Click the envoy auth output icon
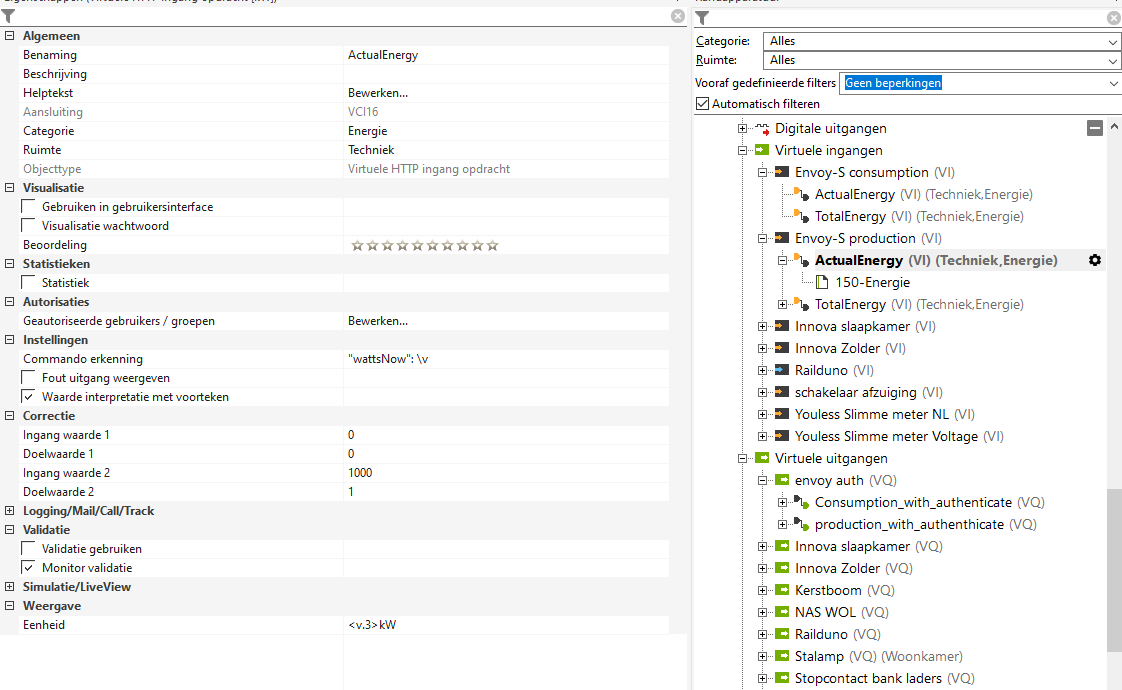 pos(782,480)
